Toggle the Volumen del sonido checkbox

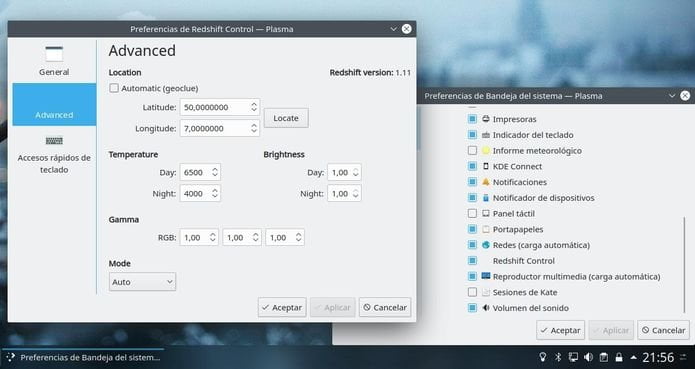[472, 308]
